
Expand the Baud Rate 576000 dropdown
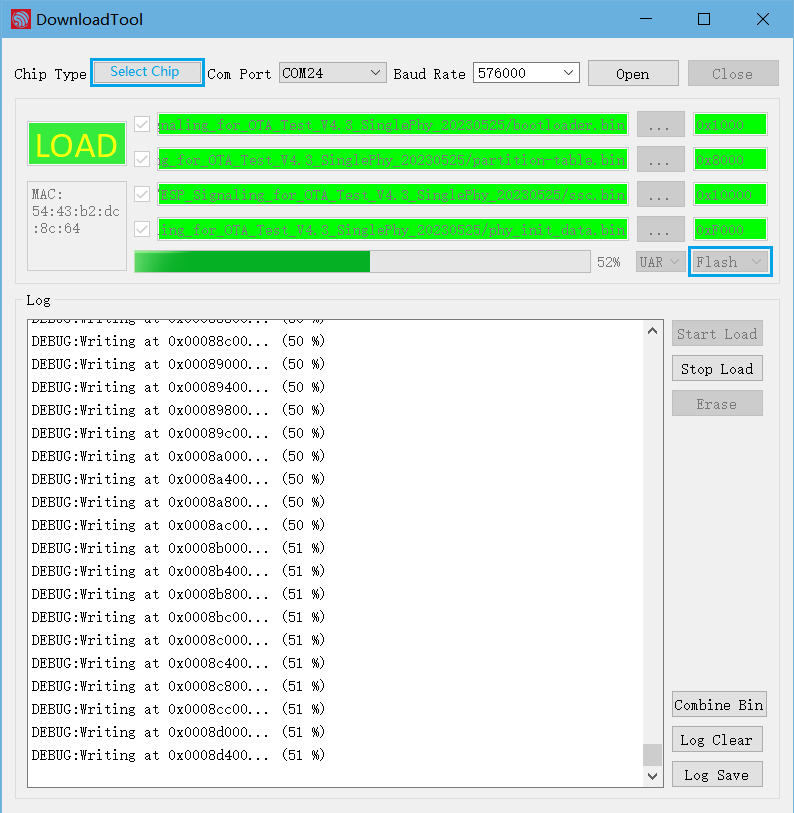tap(526, 73)
